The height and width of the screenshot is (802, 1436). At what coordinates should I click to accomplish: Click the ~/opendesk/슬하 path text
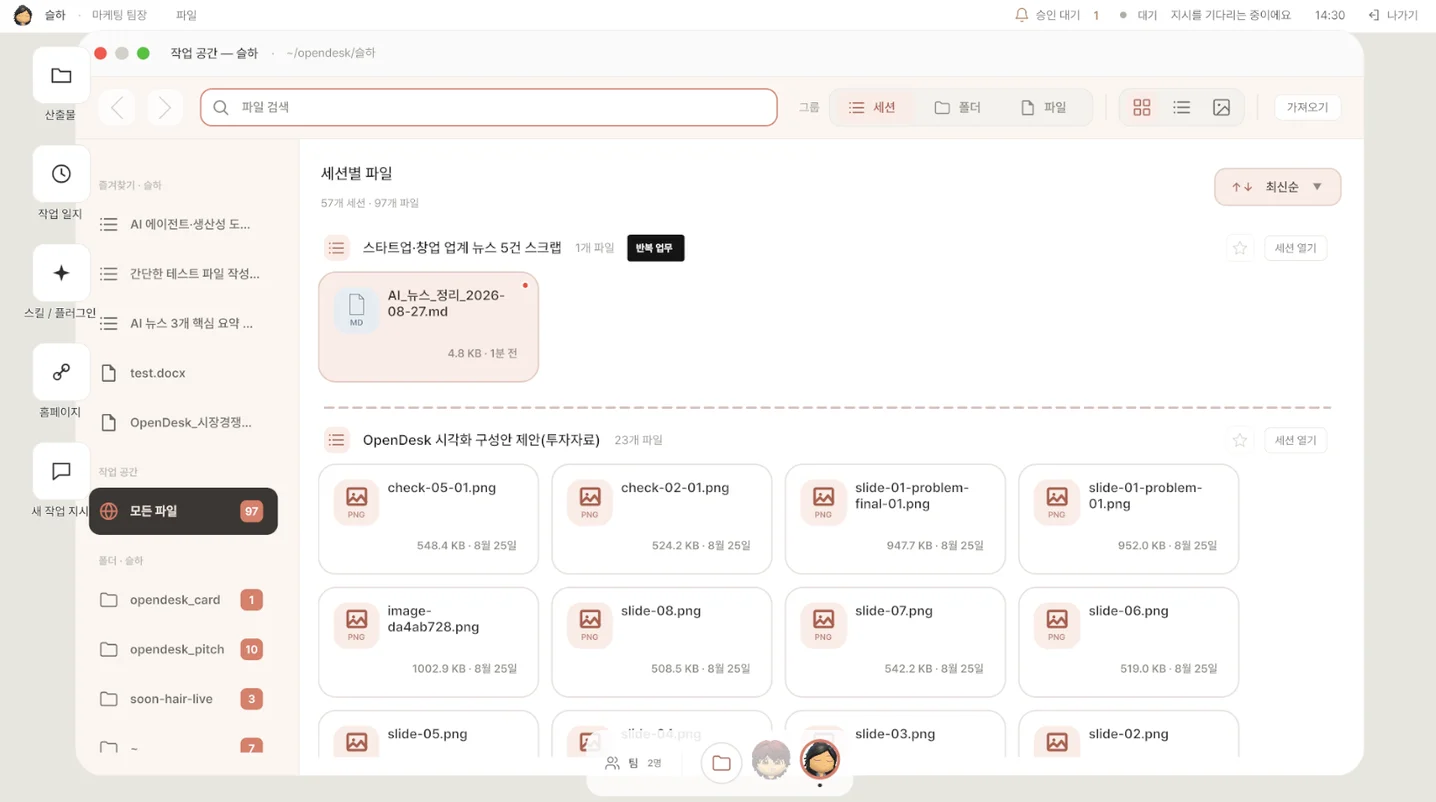coord(330,53)
